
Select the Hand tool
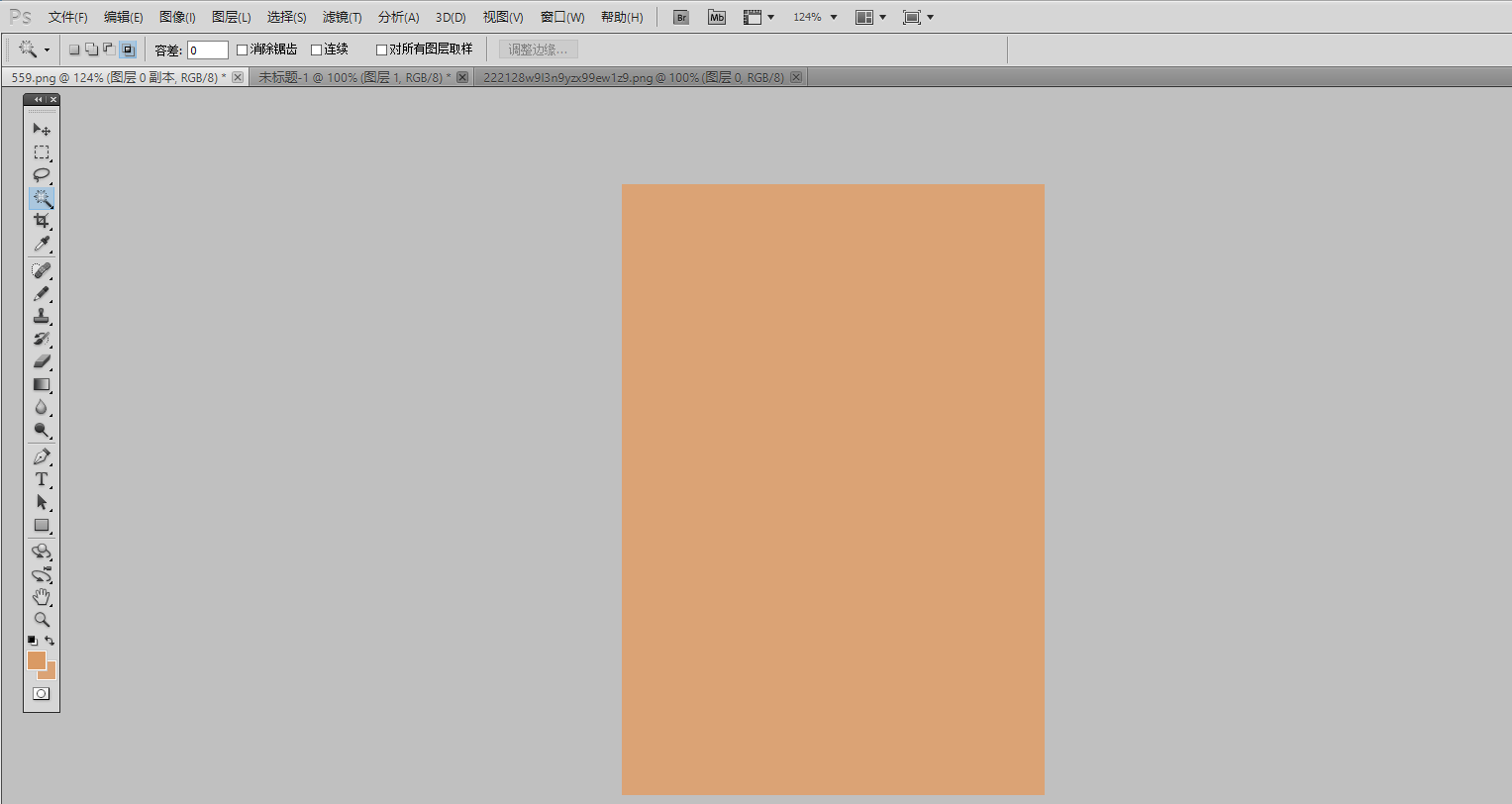(42, 597)
